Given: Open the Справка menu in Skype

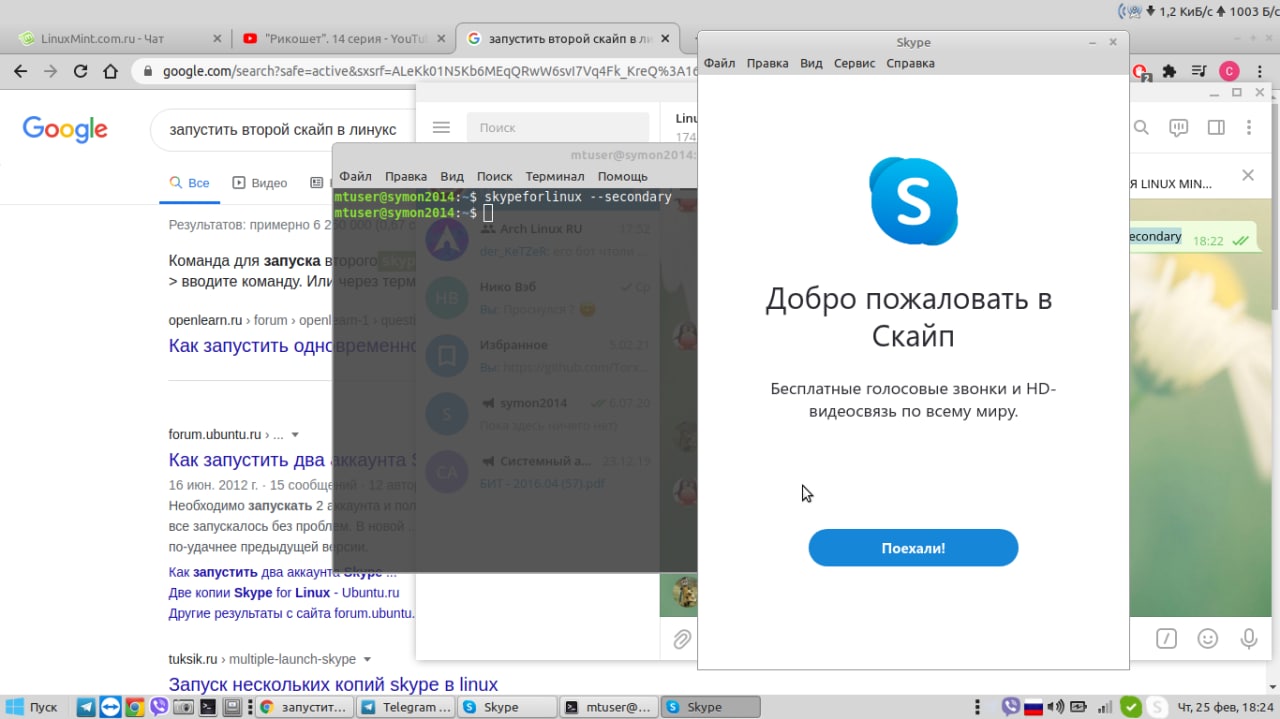Looking at the screenshot, I should [x=910, y=63].
